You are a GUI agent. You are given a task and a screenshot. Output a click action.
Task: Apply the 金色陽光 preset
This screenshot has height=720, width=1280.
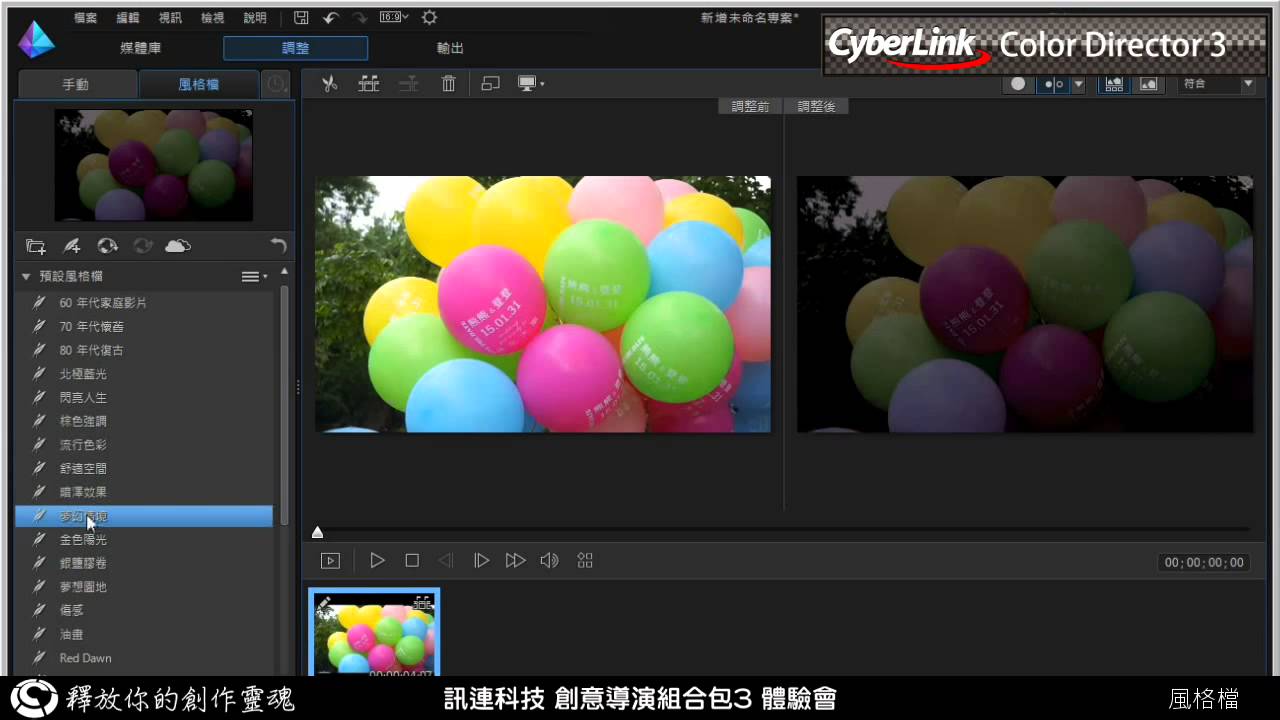pyautogui.click(x=144, y=540)
